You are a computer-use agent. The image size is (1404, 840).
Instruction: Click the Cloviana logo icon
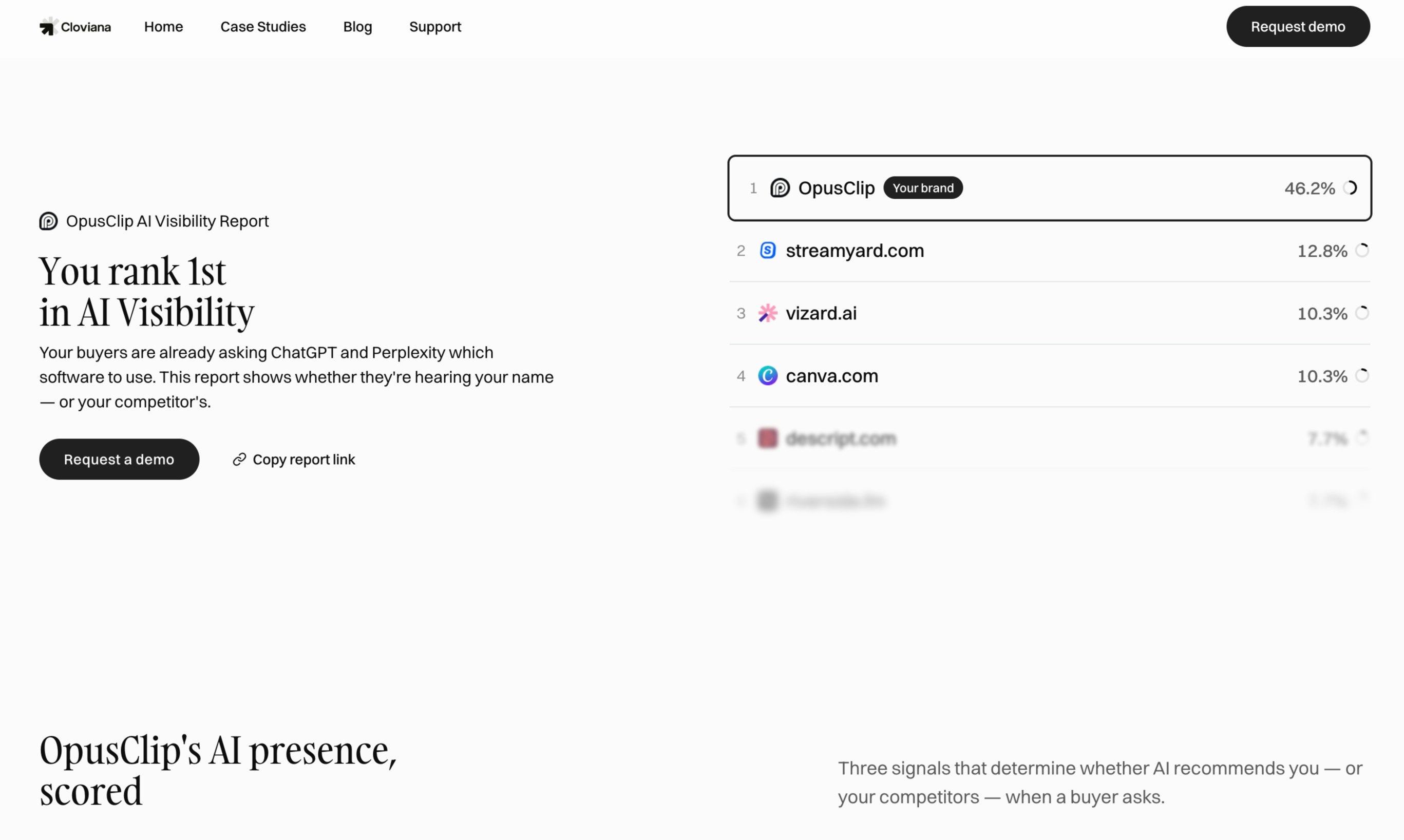[x=49, y=27]
